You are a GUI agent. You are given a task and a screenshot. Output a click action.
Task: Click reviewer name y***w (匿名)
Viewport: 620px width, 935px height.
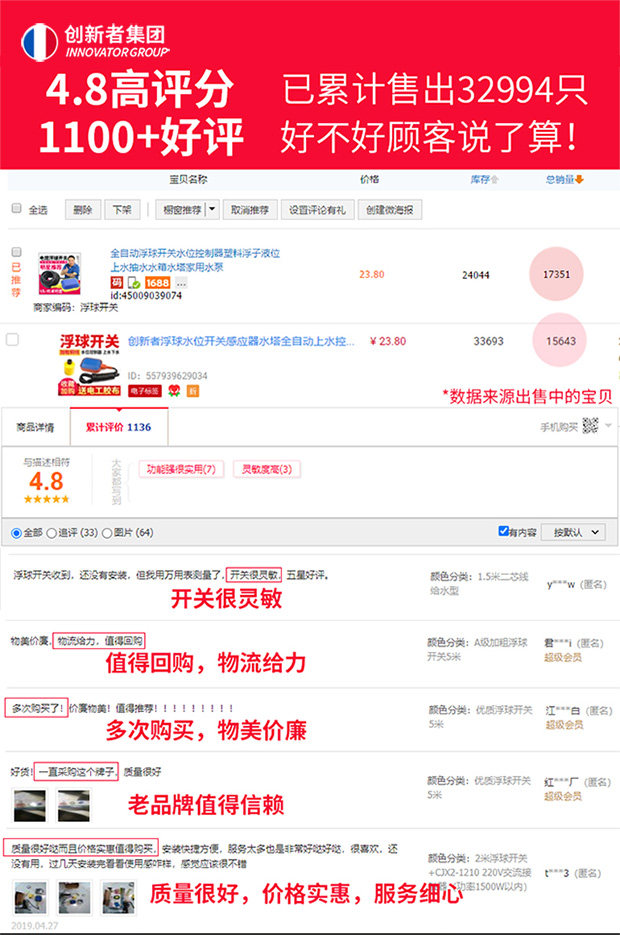point(576,584)
